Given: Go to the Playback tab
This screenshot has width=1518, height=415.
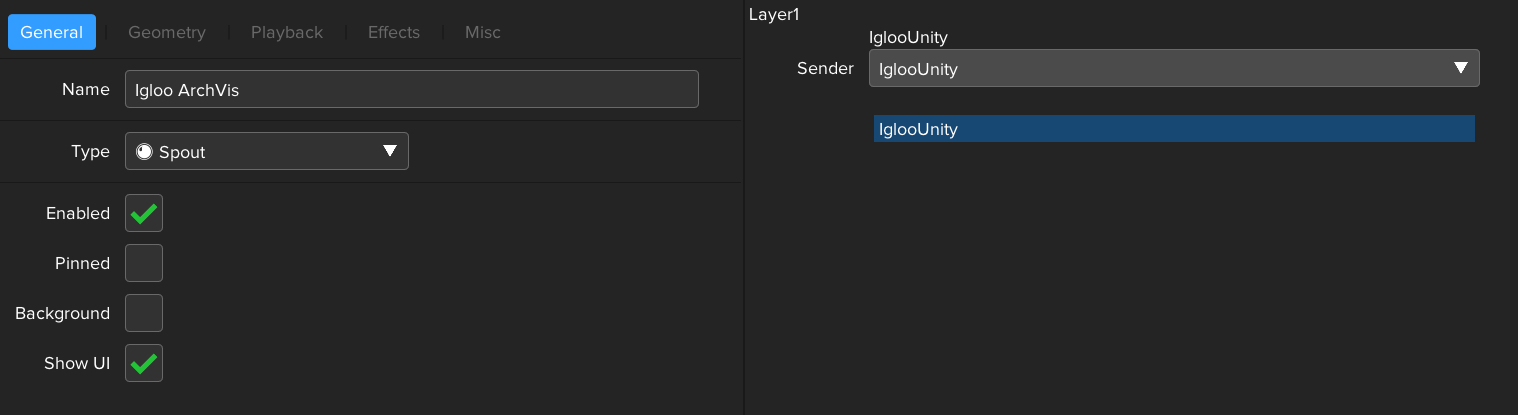Looking at the screenshot, I should coord(287,32).
